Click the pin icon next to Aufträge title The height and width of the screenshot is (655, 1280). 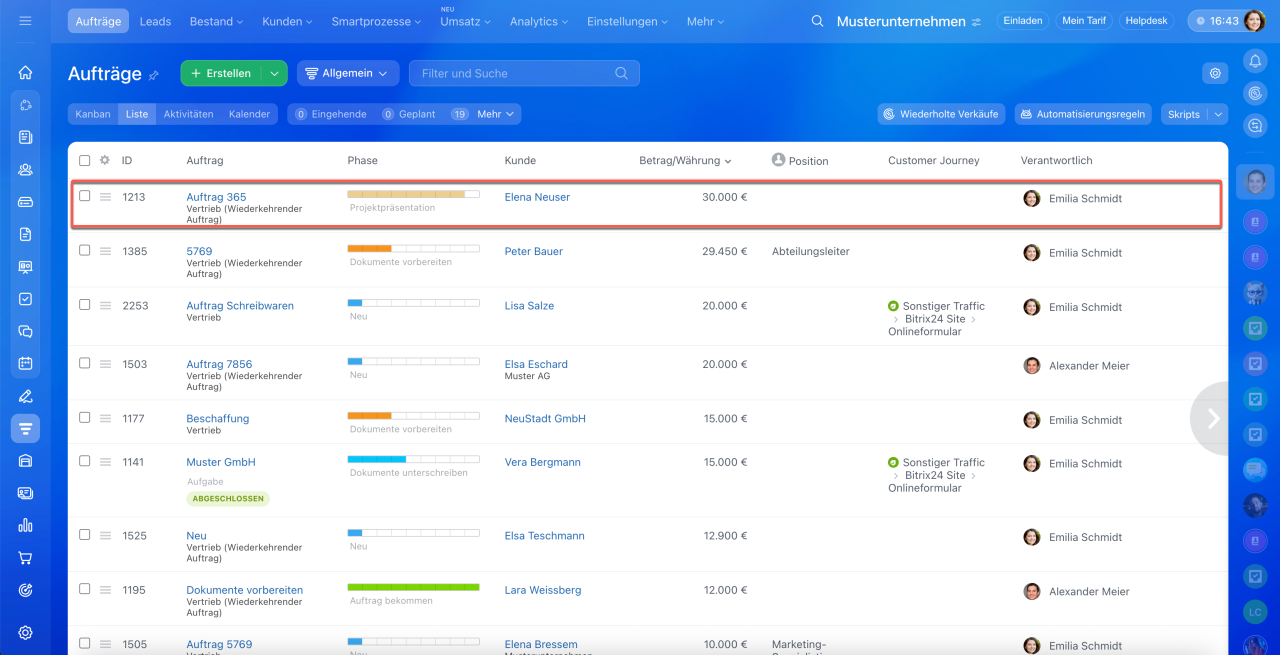pyautogui.click(x=154, y=75)
